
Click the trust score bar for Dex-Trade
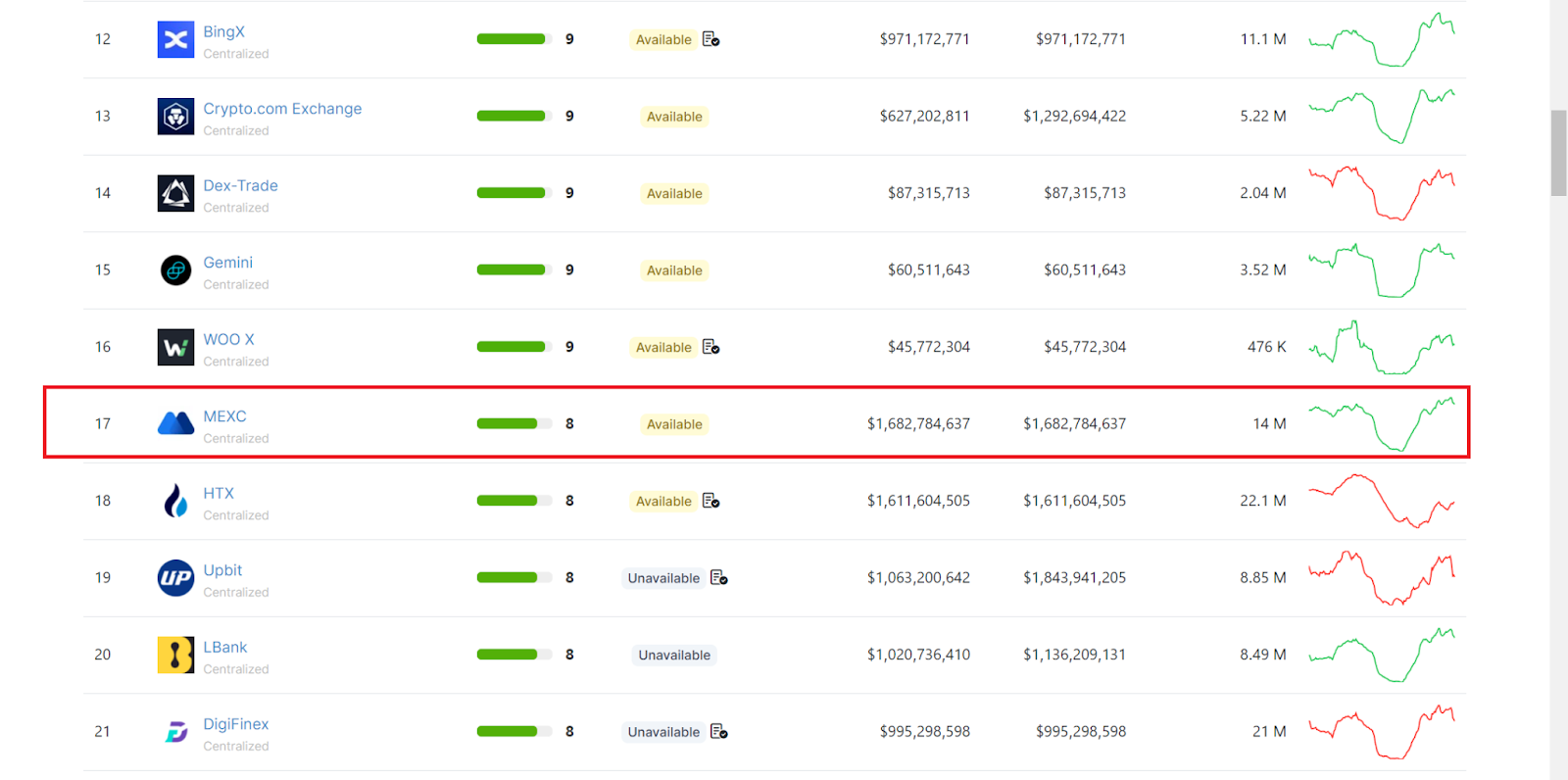pos(514,193)
